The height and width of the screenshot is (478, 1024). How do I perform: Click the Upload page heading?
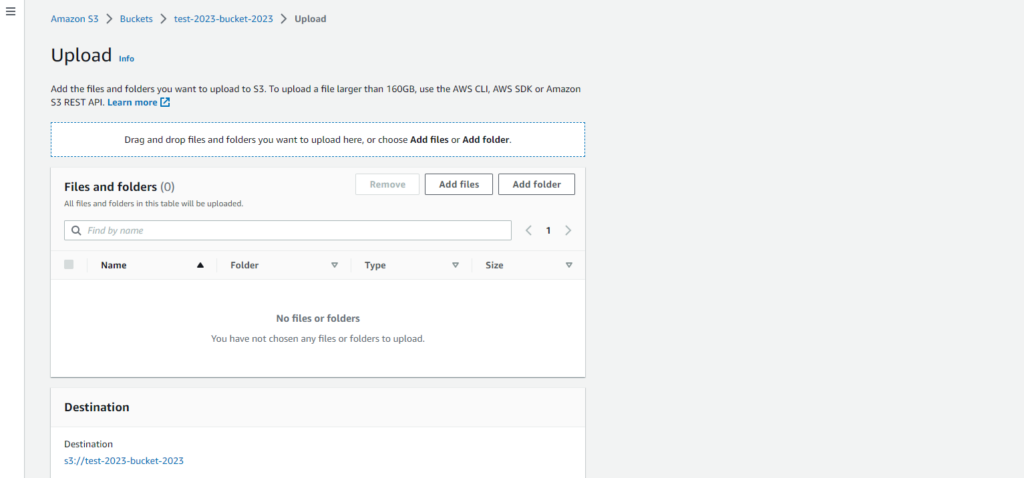(82, 56)
